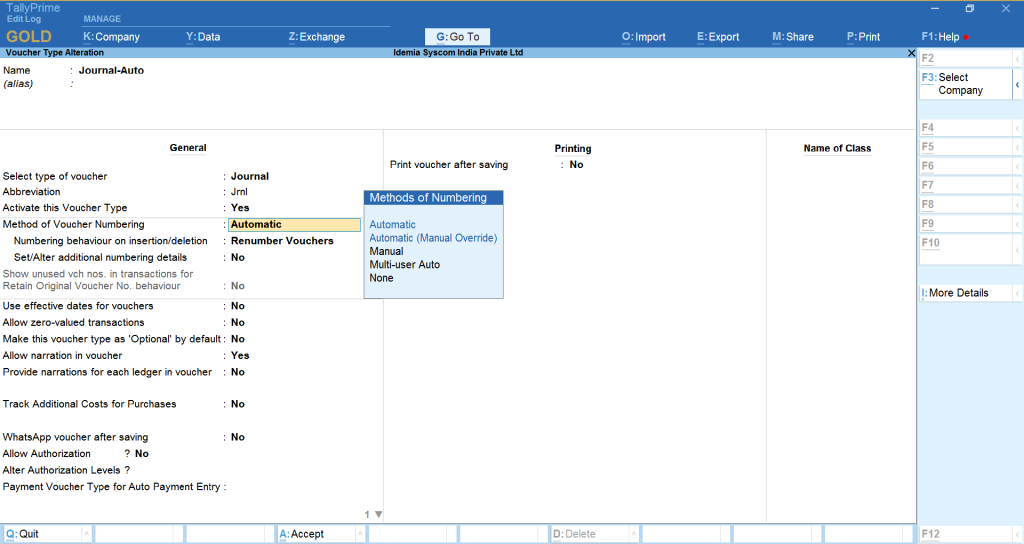
Task: Restore the TallyPrime window size
Action: point(969,9)
